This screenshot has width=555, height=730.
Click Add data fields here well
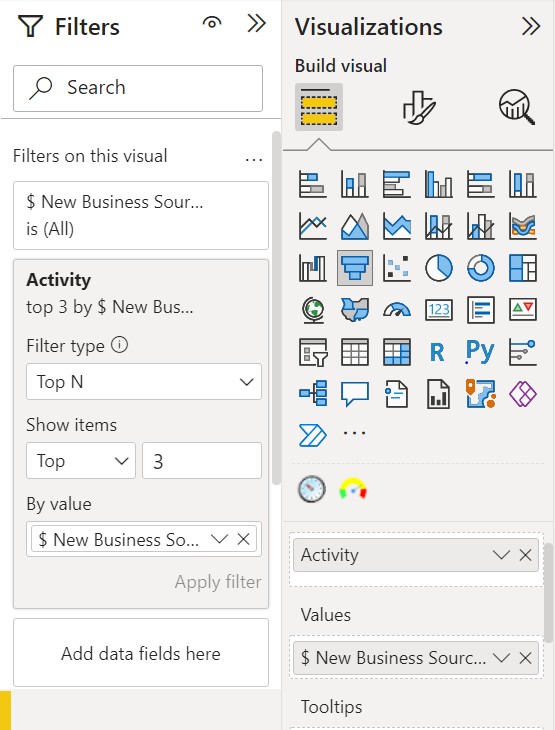click(x=141, y=653)
